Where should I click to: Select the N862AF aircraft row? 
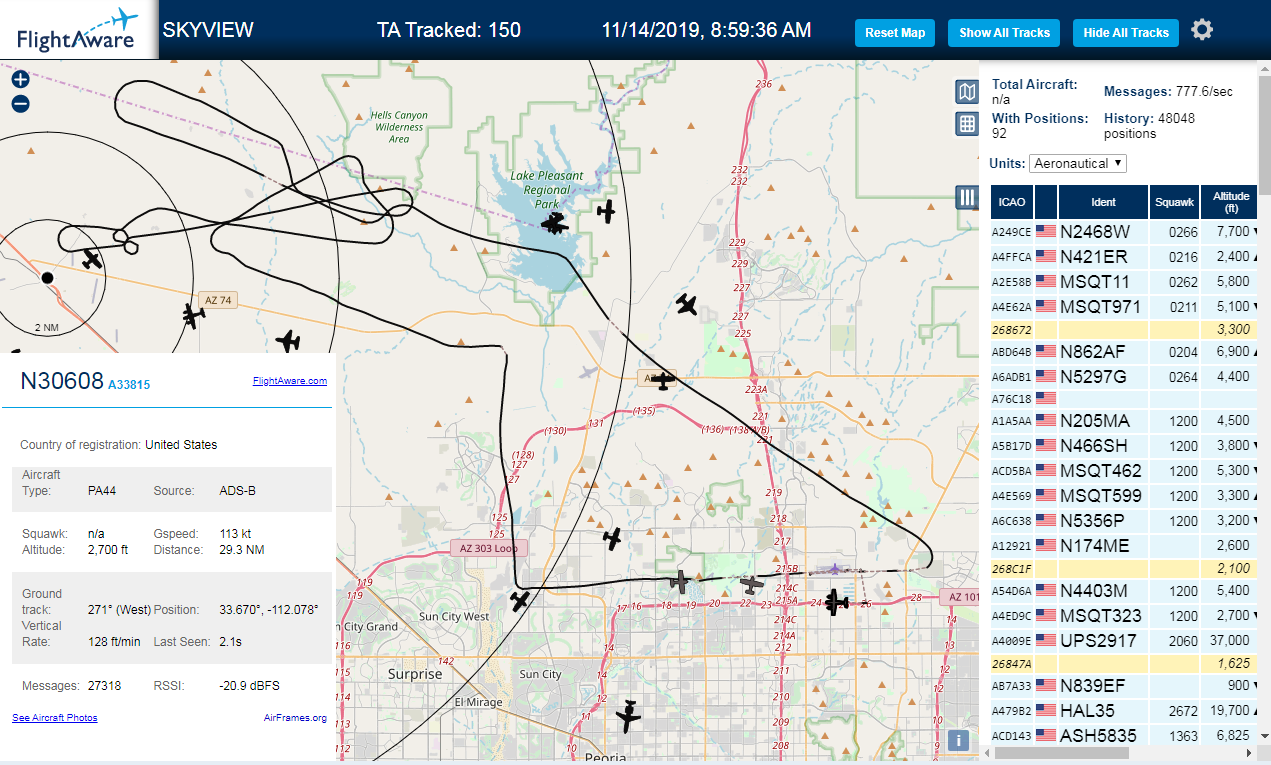1124,351
